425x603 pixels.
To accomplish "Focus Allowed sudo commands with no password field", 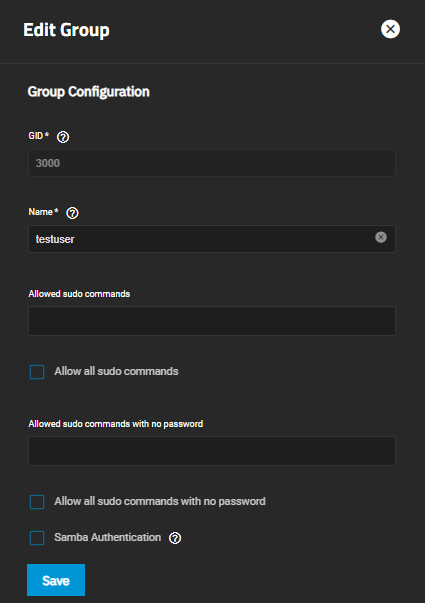I will pyautogui.click(x=212, y=451).
